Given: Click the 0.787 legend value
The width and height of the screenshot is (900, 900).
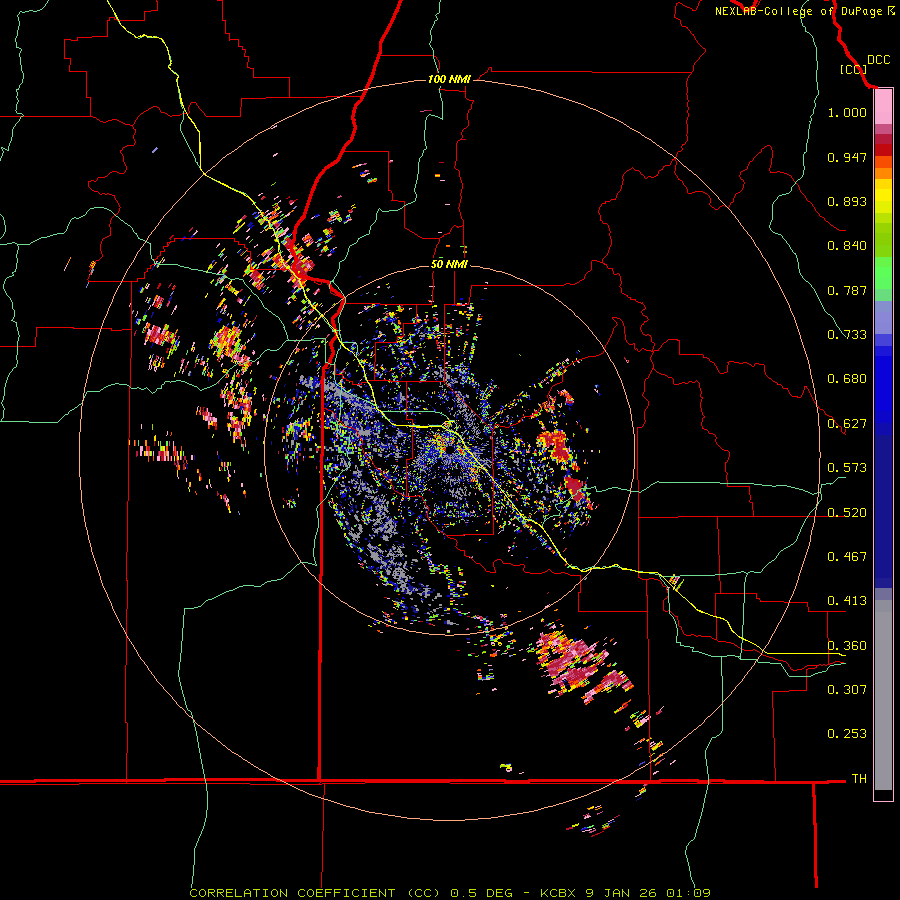Looking at the screenshot, I should pos(847,290).
